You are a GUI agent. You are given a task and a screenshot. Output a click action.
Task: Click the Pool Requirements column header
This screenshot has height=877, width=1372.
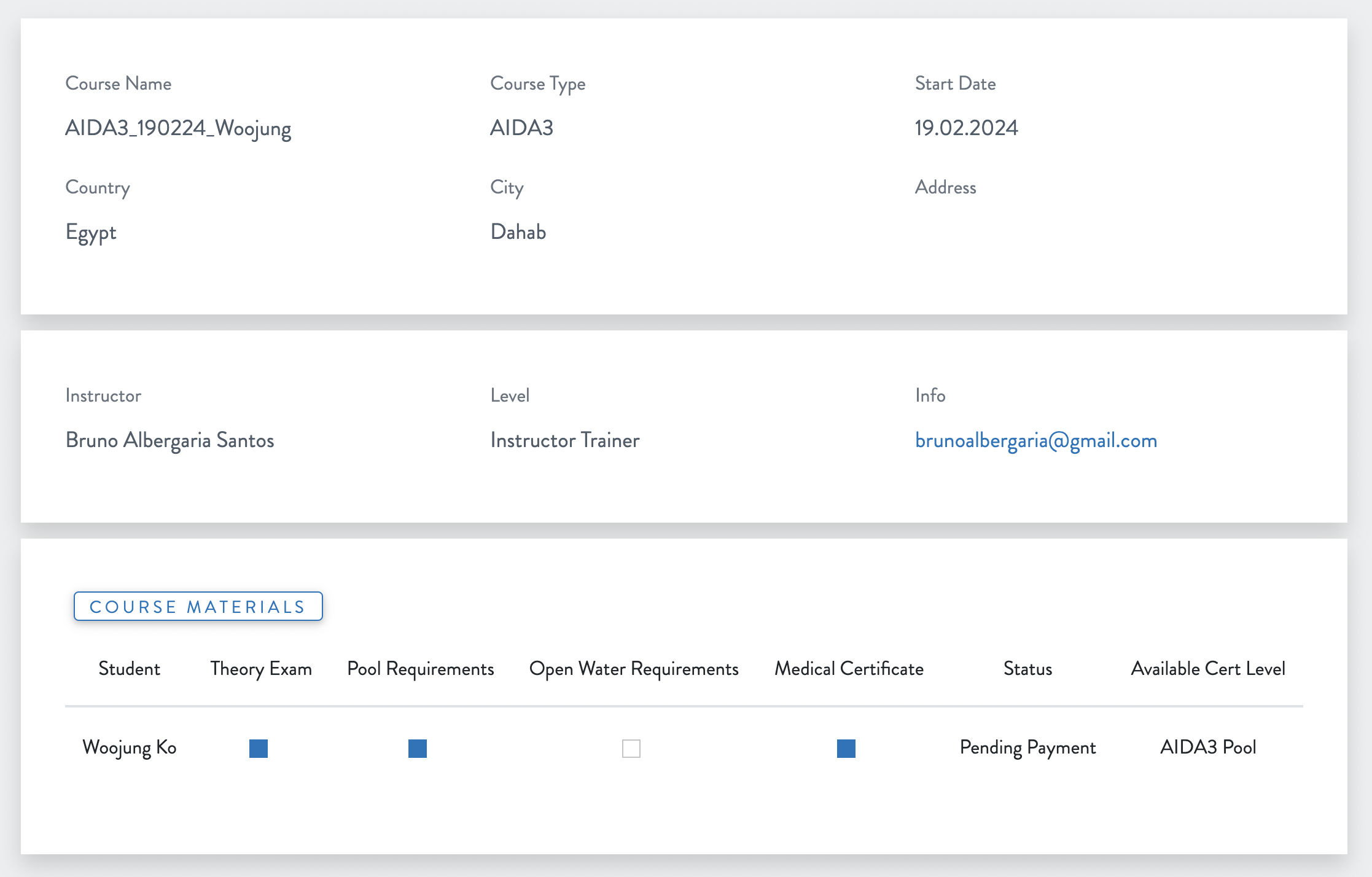[421, 668]
